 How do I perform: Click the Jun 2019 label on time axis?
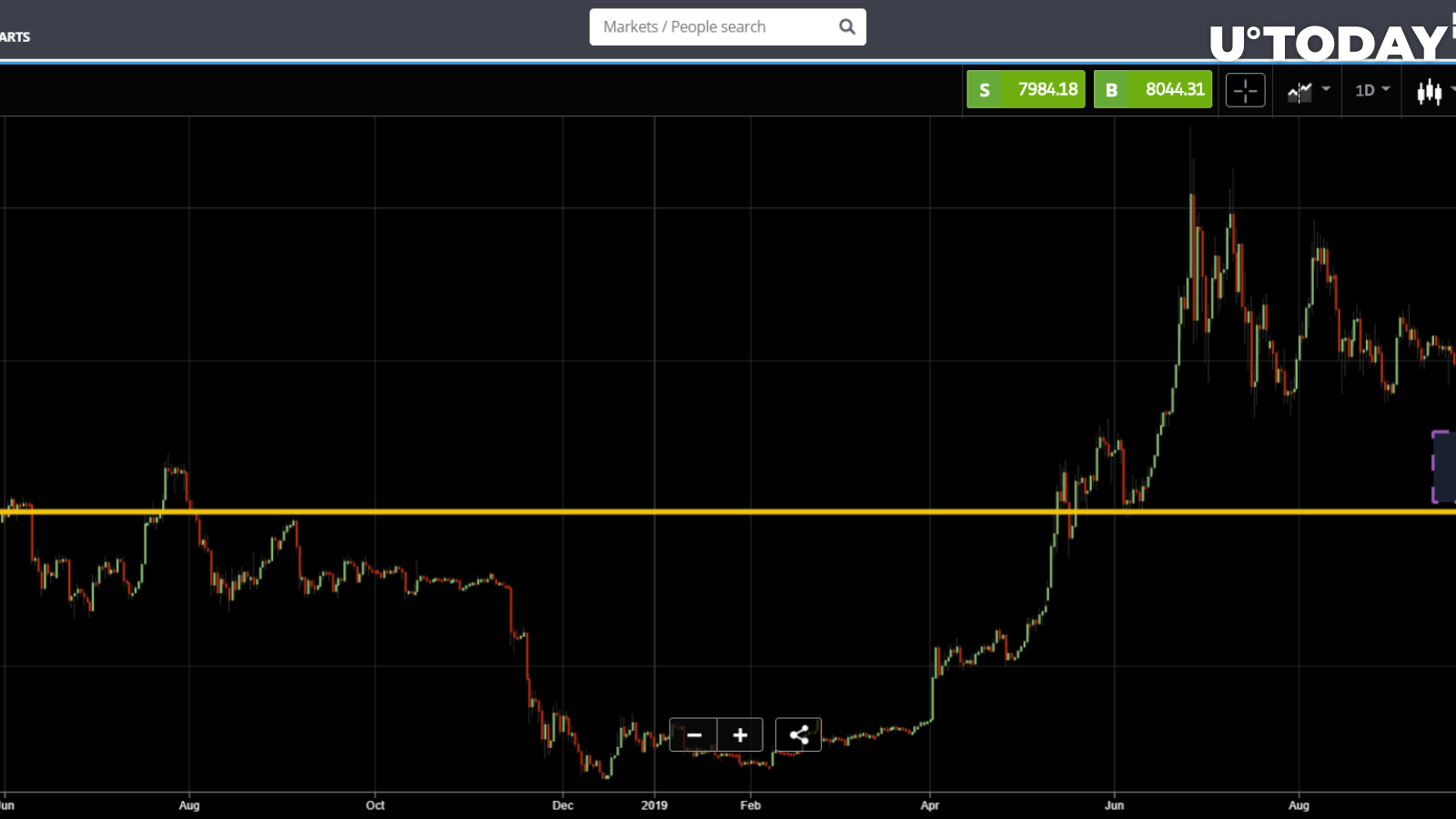point(1114,805)
